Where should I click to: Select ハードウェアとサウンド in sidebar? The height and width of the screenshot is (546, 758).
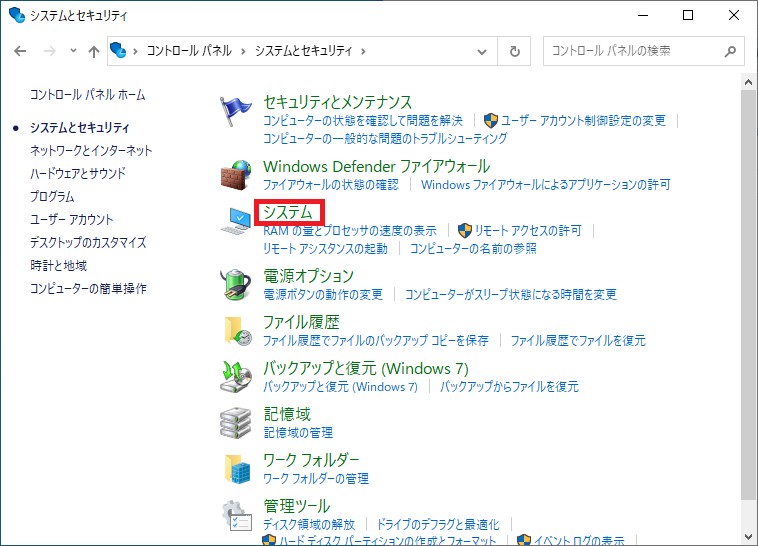click(78, 173)
